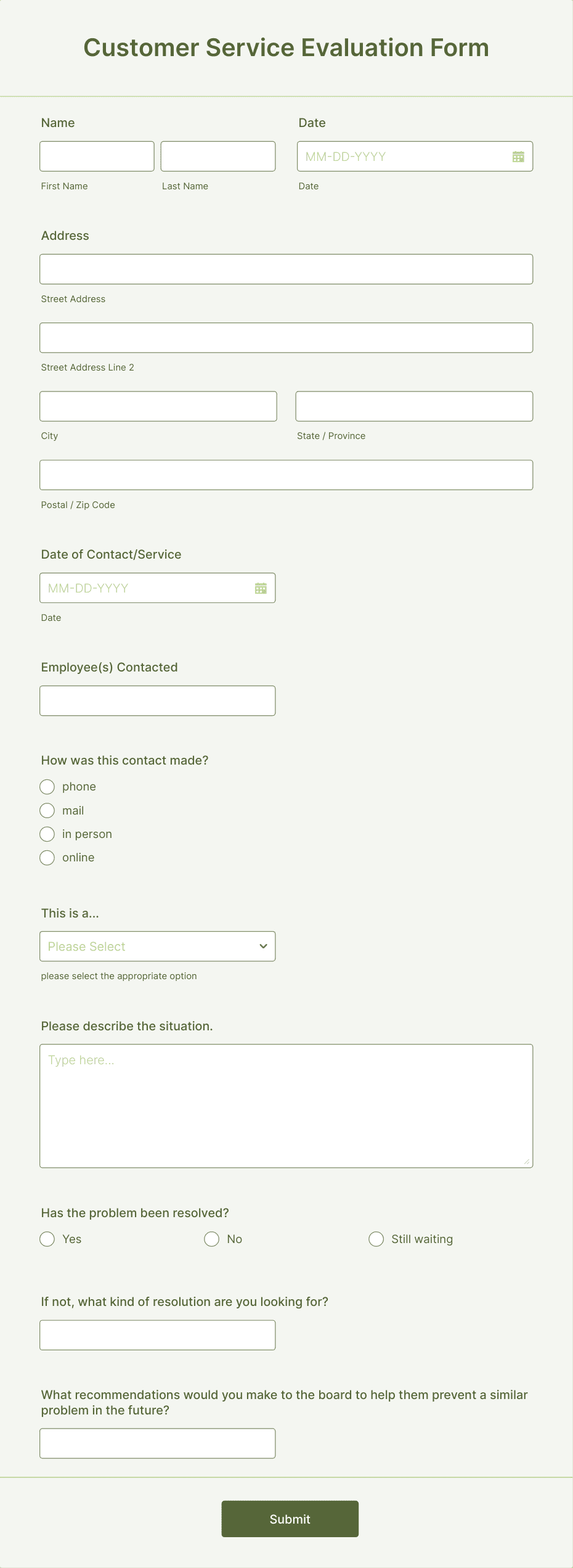Select the phone contact method
The image size is (573, 1568).
coord(47,787)
